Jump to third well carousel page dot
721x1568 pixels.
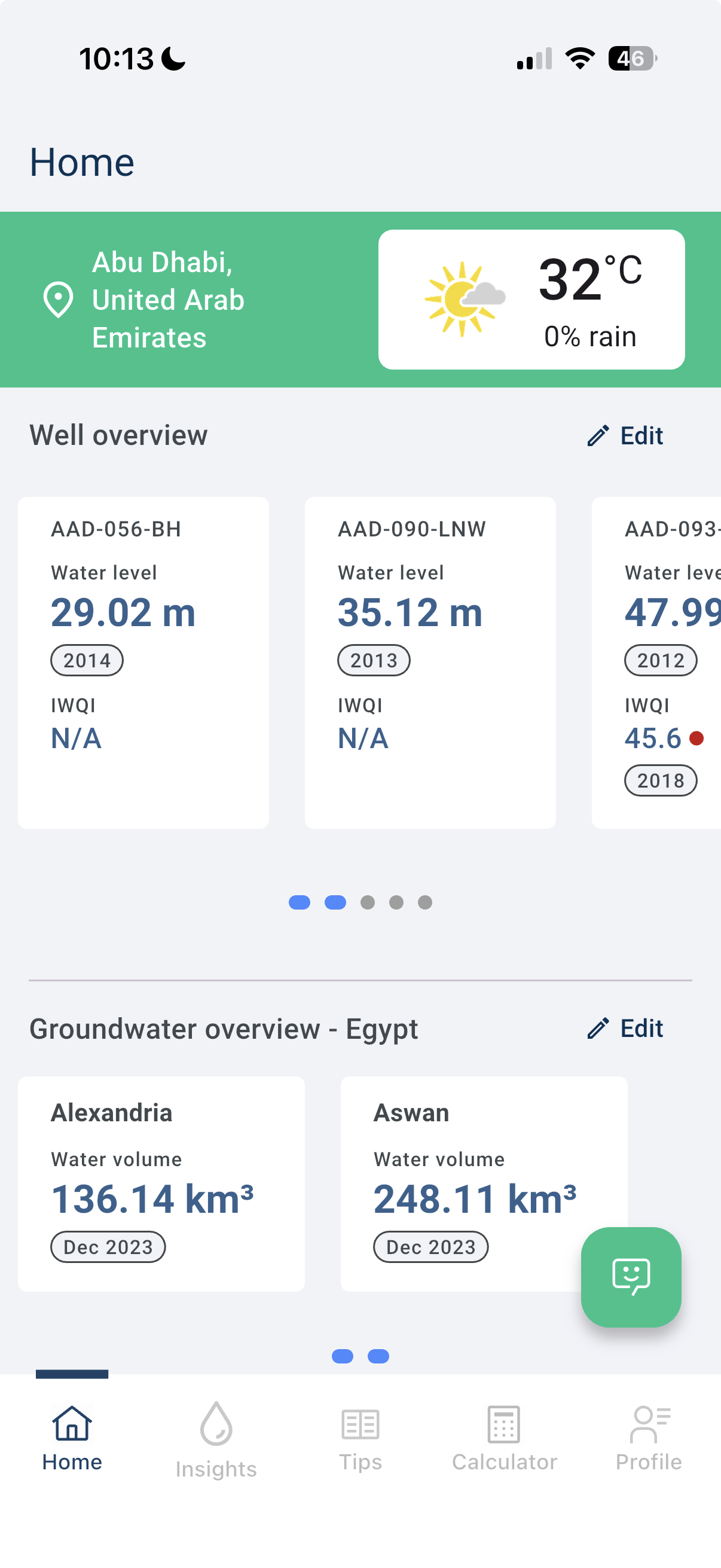point(368,902)
